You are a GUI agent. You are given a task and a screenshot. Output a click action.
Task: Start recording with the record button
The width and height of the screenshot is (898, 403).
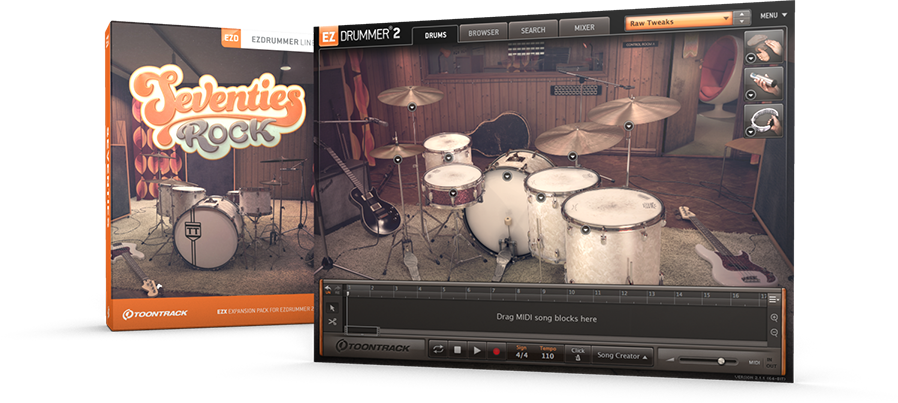pos(496,351)
